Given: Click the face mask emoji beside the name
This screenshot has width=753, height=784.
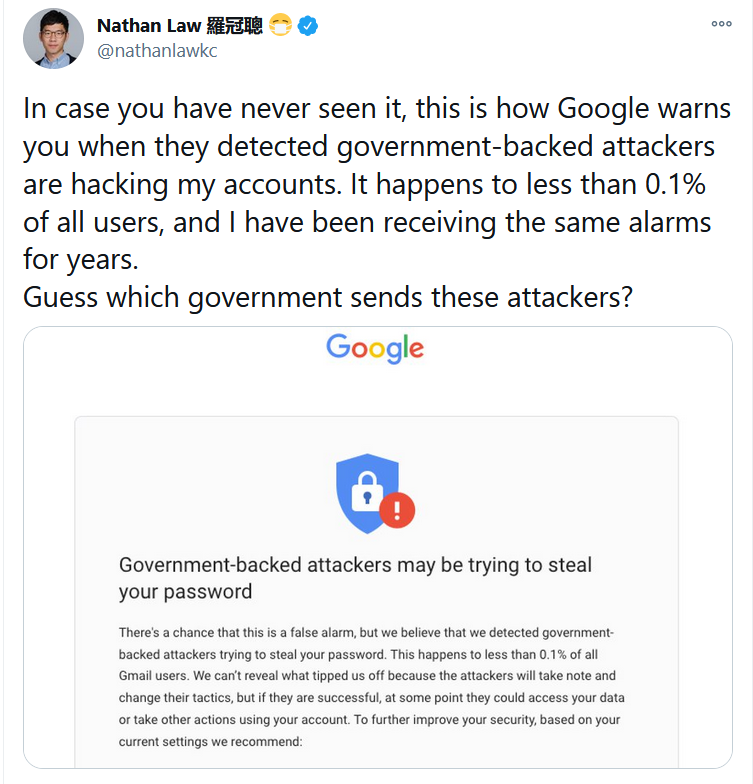Looking at the screenshot, I should pos(281,27).
